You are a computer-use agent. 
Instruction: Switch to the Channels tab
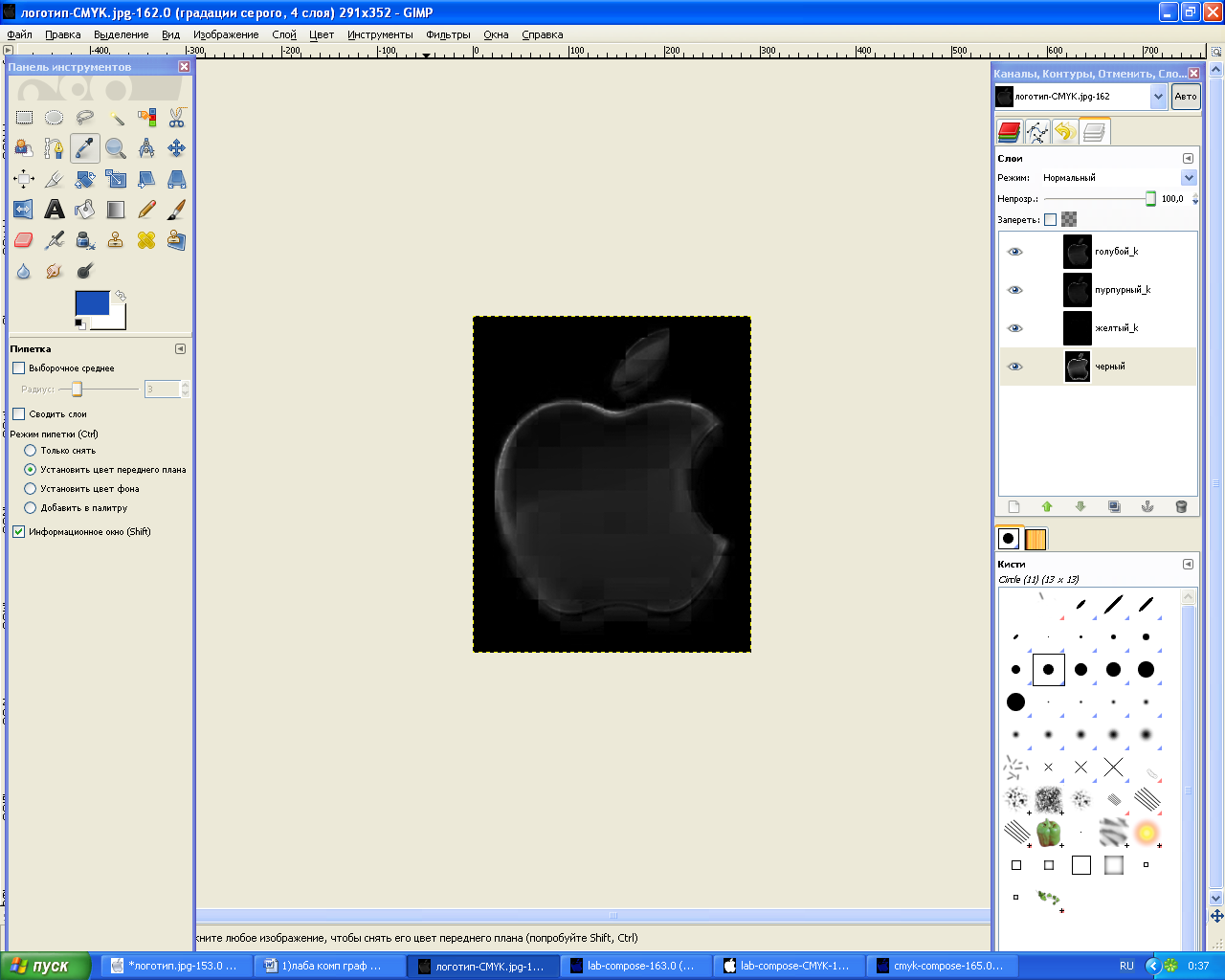click(1009, 132)
